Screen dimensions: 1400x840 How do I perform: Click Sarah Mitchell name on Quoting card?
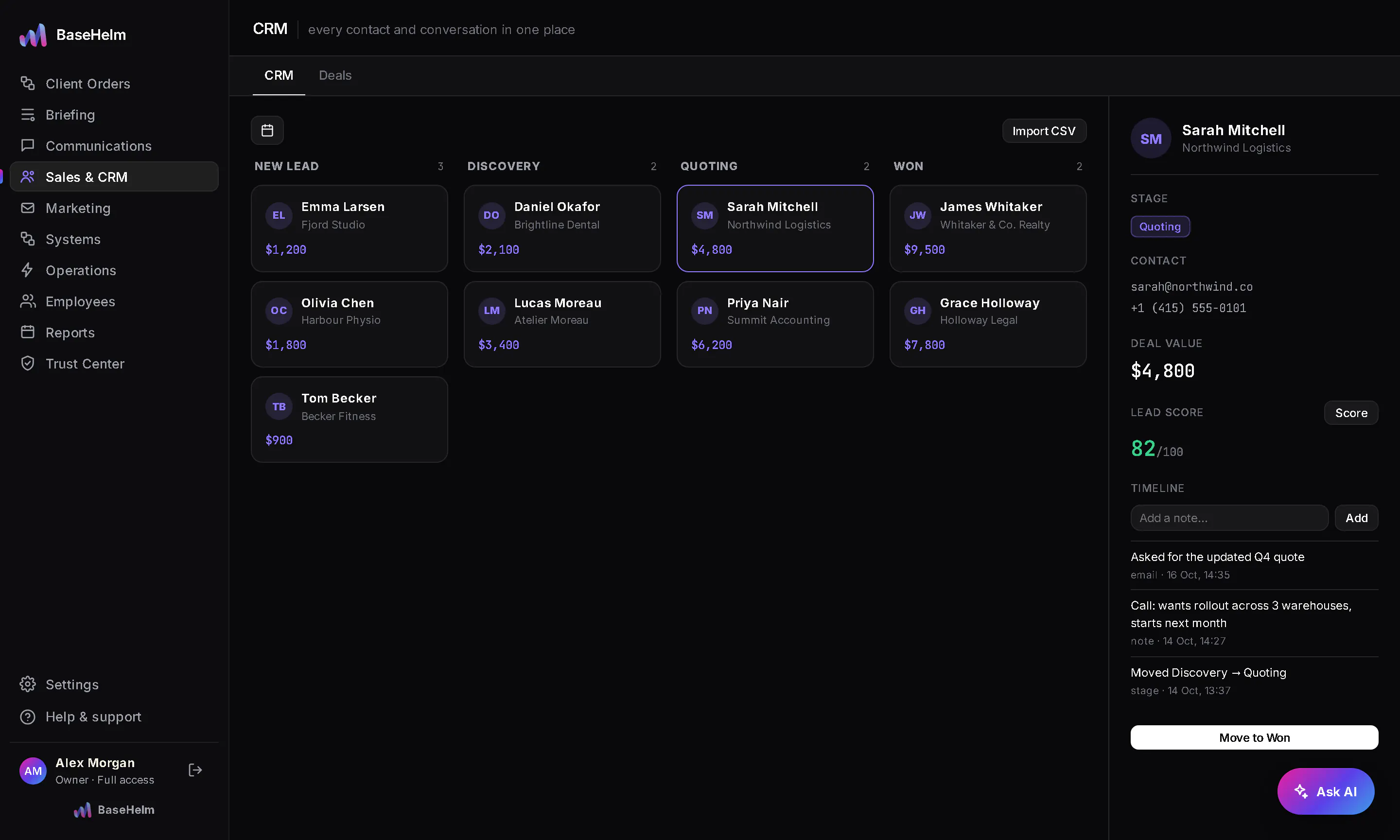click(x=772, y=207)
